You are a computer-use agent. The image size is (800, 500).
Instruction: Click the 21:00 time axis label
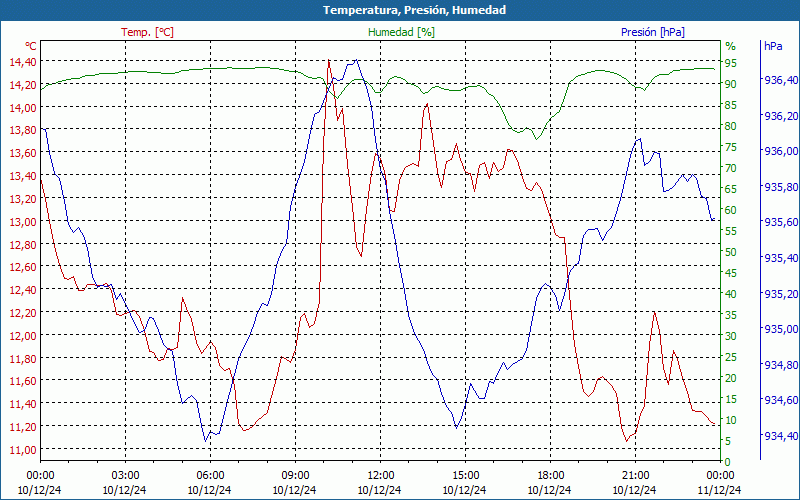tap(635, 476)
